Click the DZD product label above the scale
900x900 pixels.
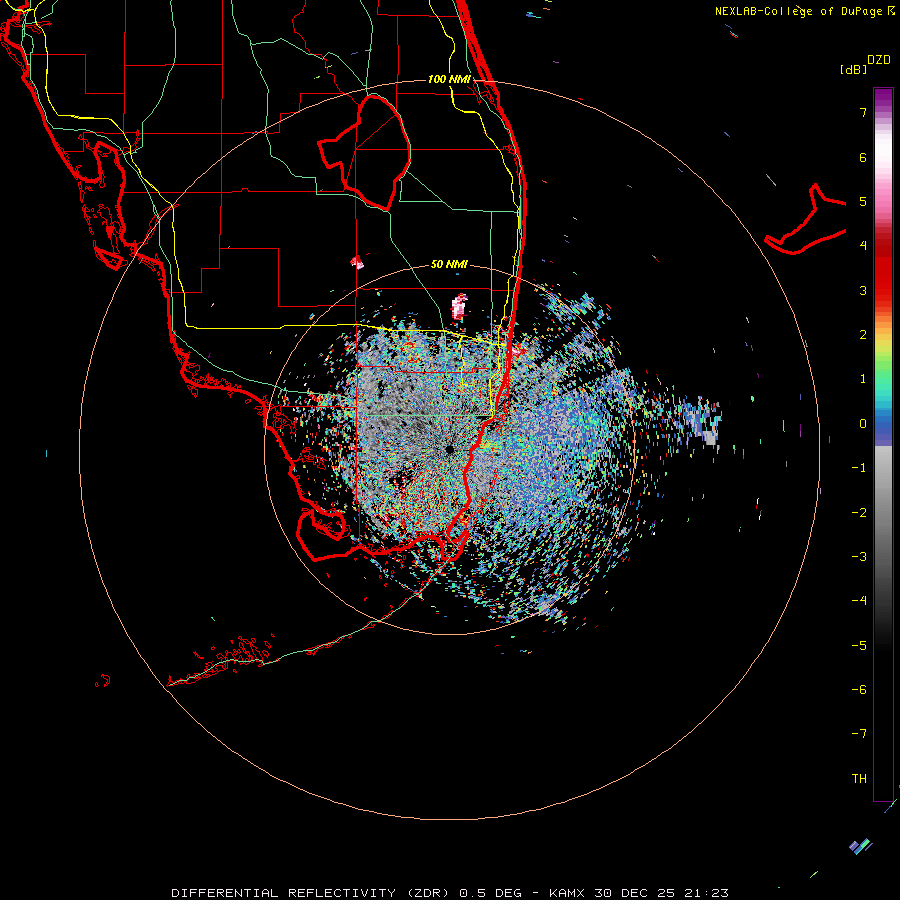pyautogui.click(x=879, y=60)
